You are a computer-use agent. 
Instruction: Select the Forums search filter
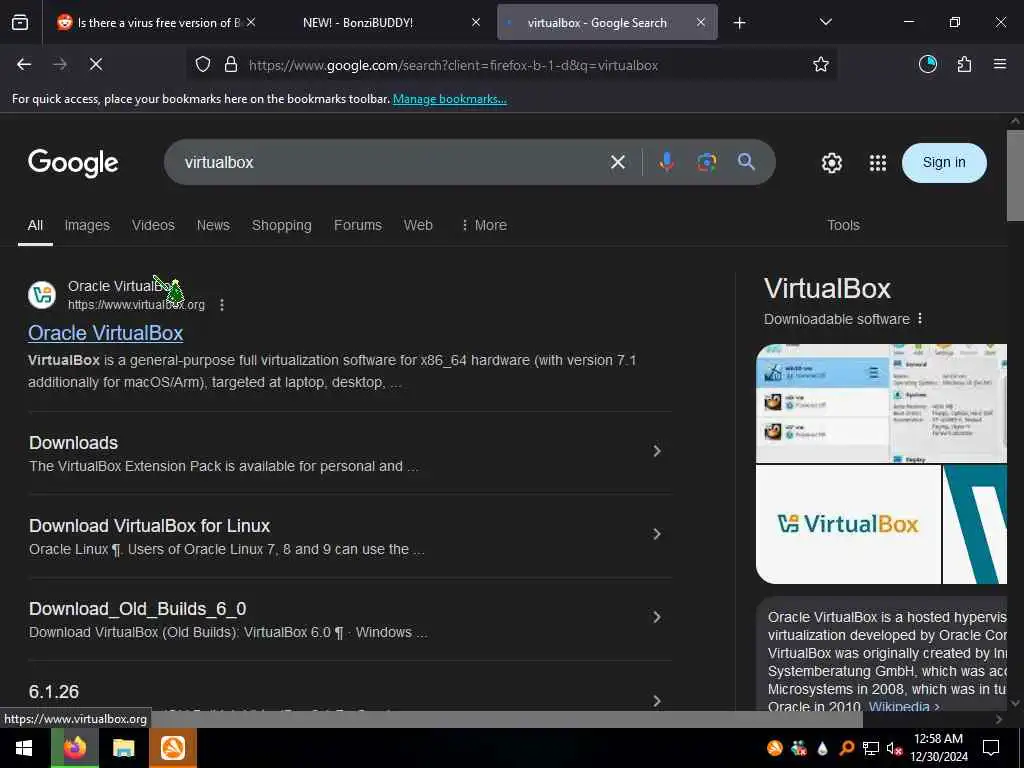358,225
